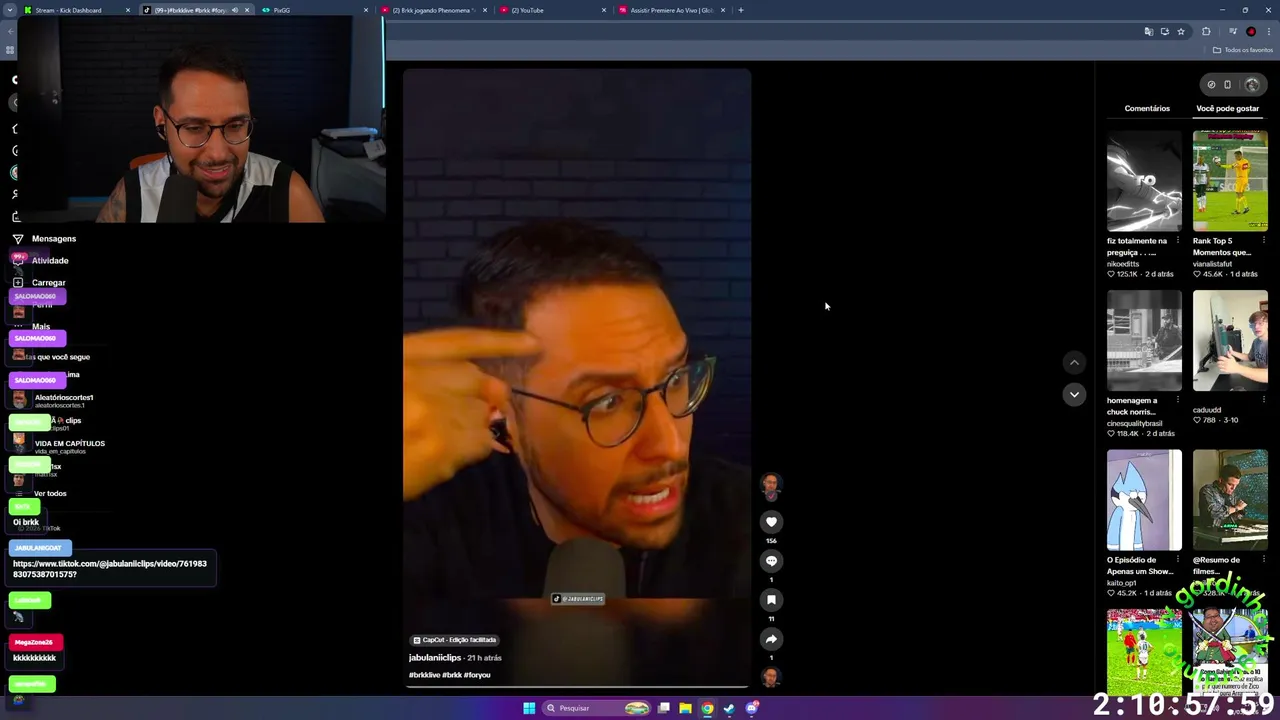Open the Stream - Kick Dashboard tab
Screen dimensions: 1280x720
78,10
